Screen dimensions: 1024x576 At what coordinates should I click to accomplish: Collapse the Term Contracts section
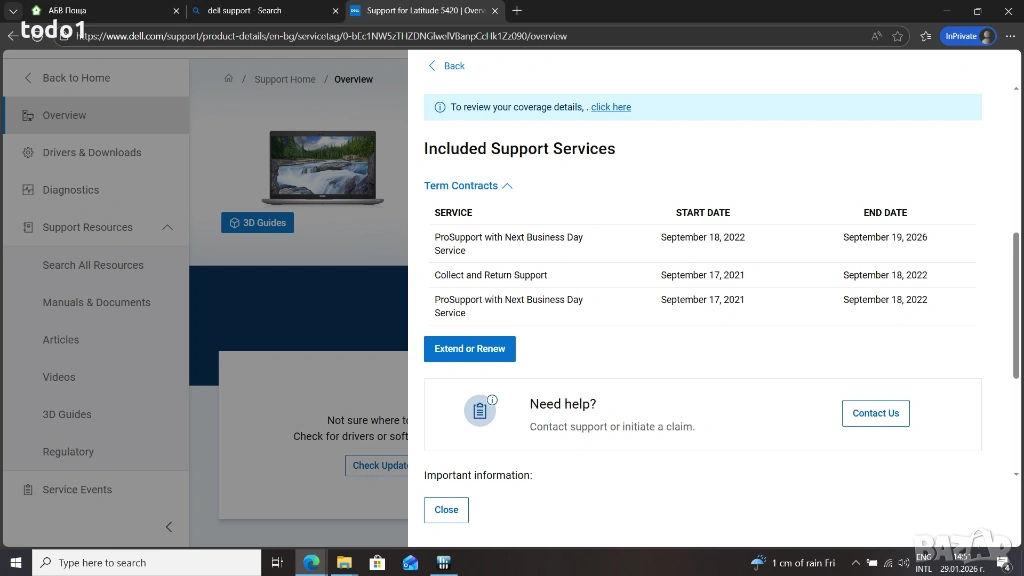(x=468, y=186)
